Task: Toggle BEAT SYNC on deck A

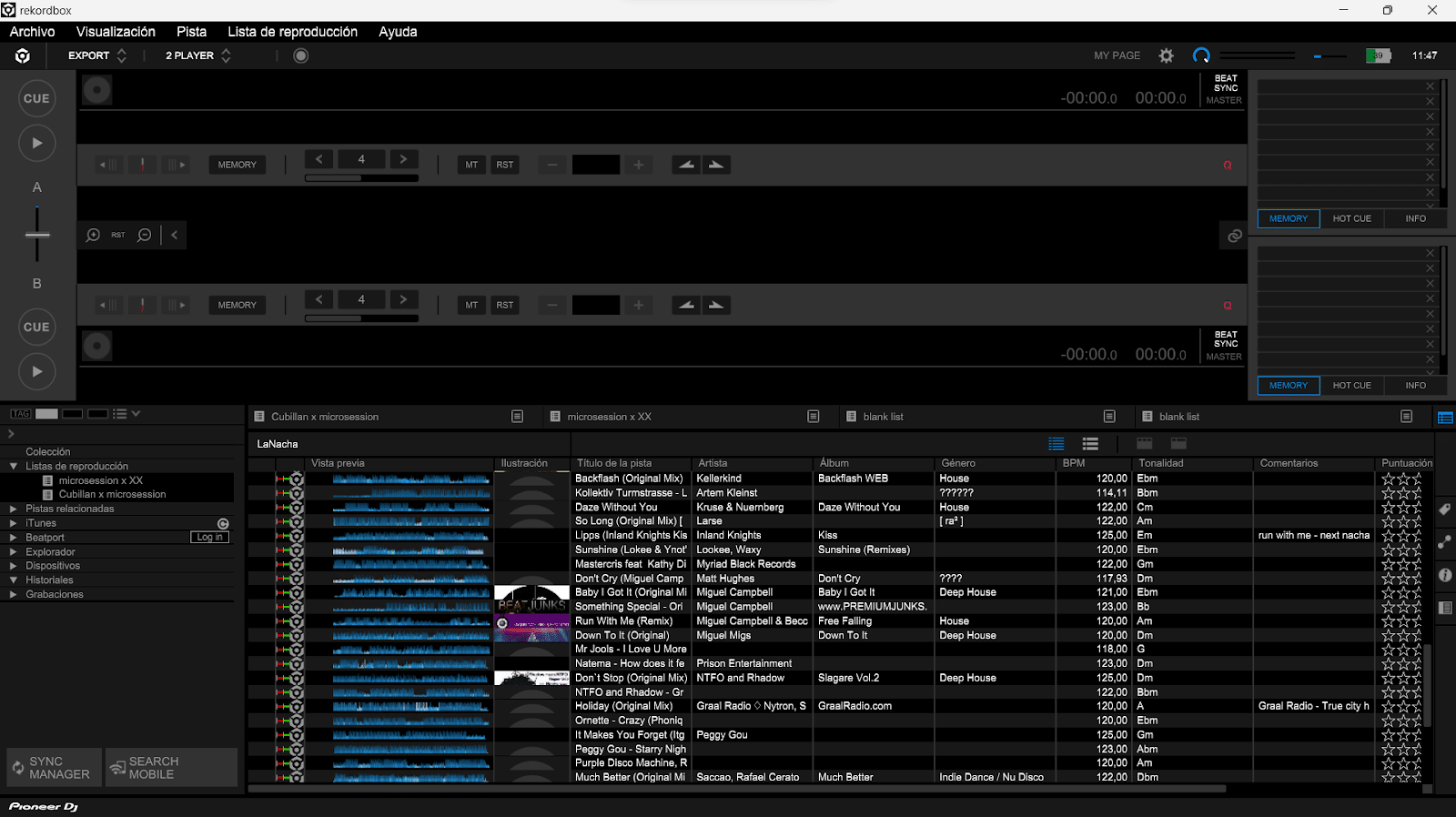Action: [x=1225, y=83]
